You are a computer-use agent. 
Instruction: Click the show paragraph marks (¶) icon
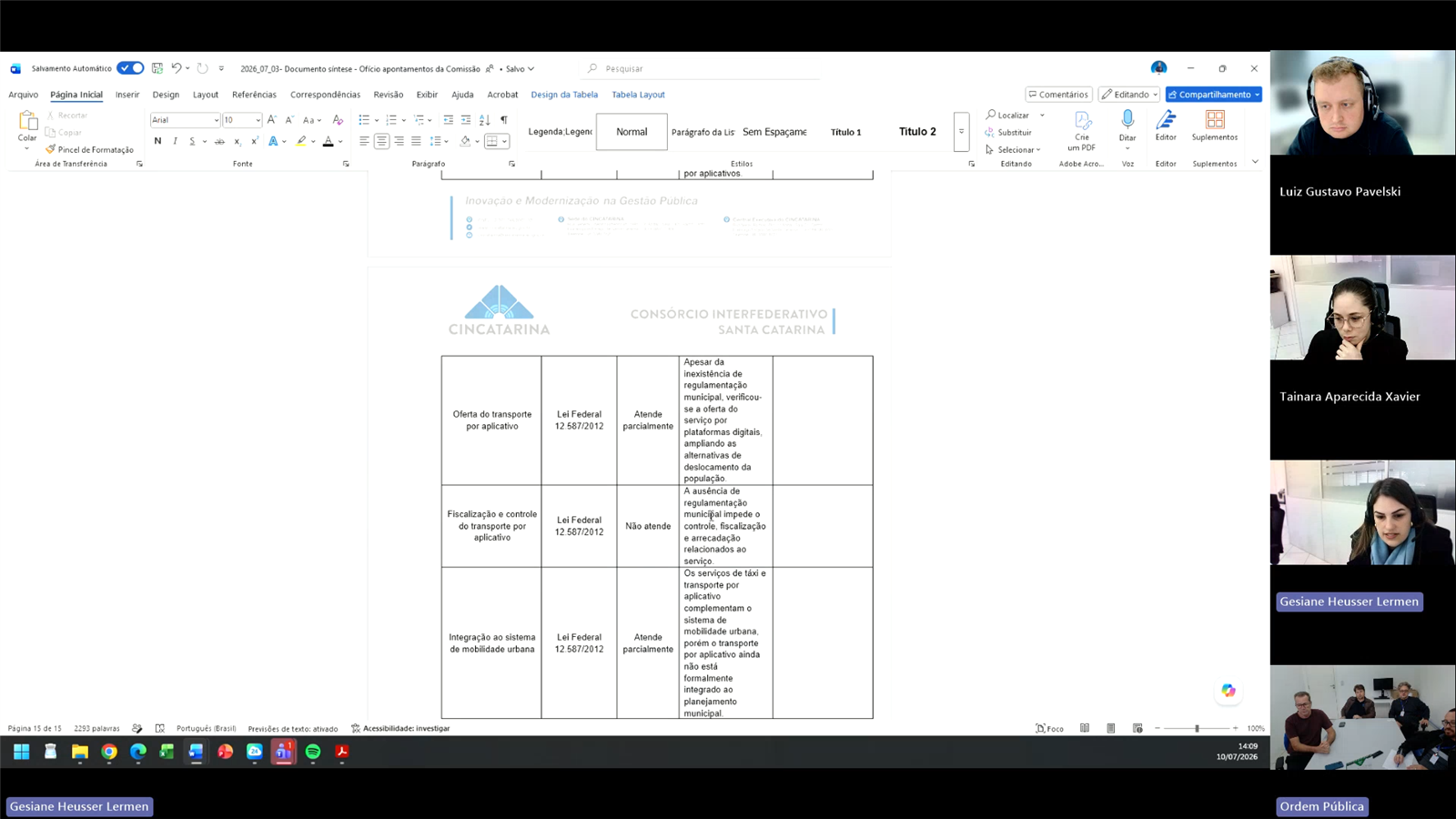503,120
